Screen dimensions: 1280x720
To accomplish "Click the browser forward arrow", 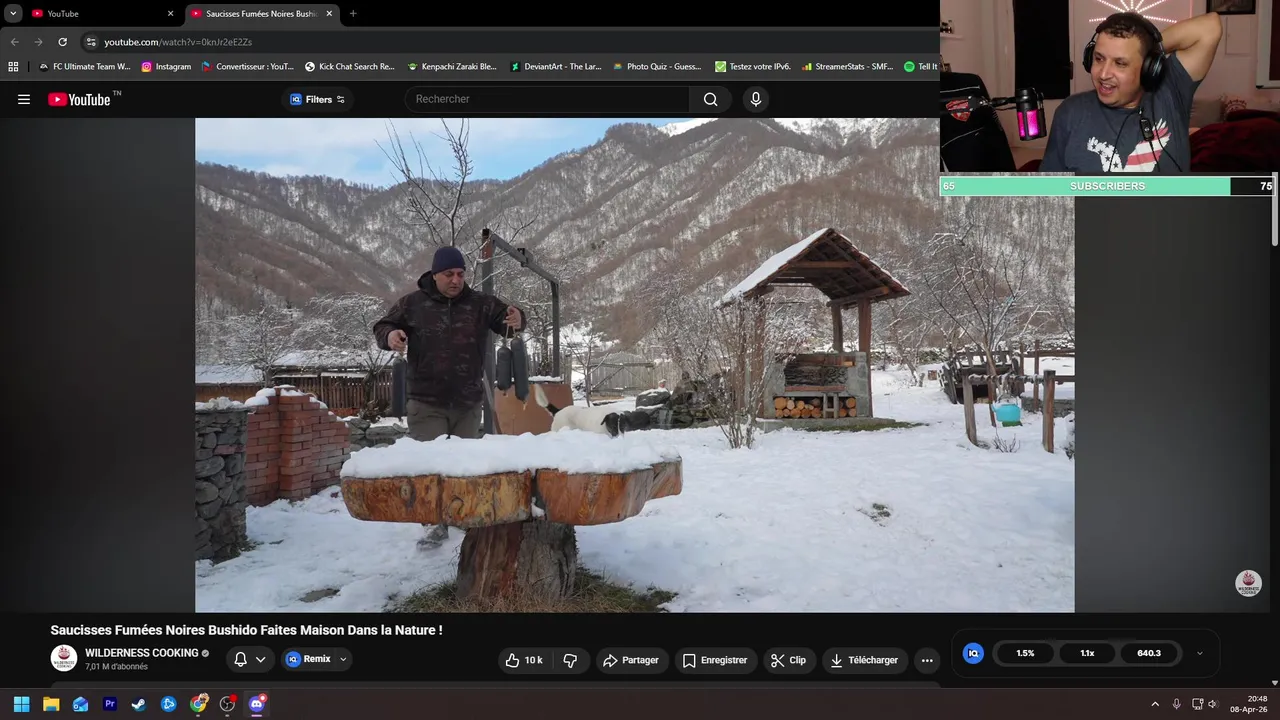I will (x=38, y=42).
